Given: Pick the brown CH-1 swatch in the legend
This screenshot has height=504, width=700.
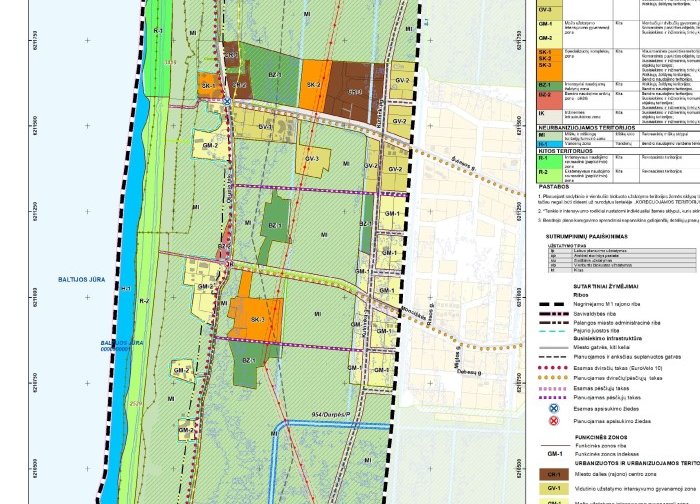Looking at the screenshot, I should 554,474.
